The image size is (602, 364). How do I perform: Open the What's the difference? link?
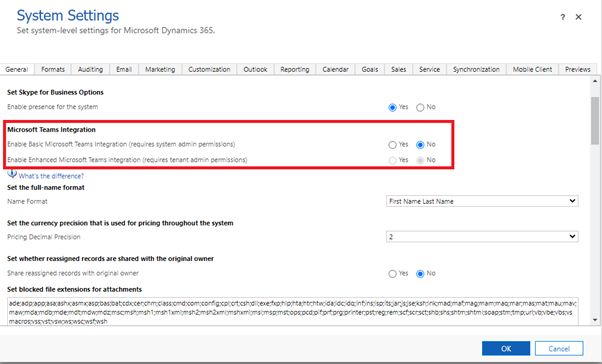tap(51, 176)
